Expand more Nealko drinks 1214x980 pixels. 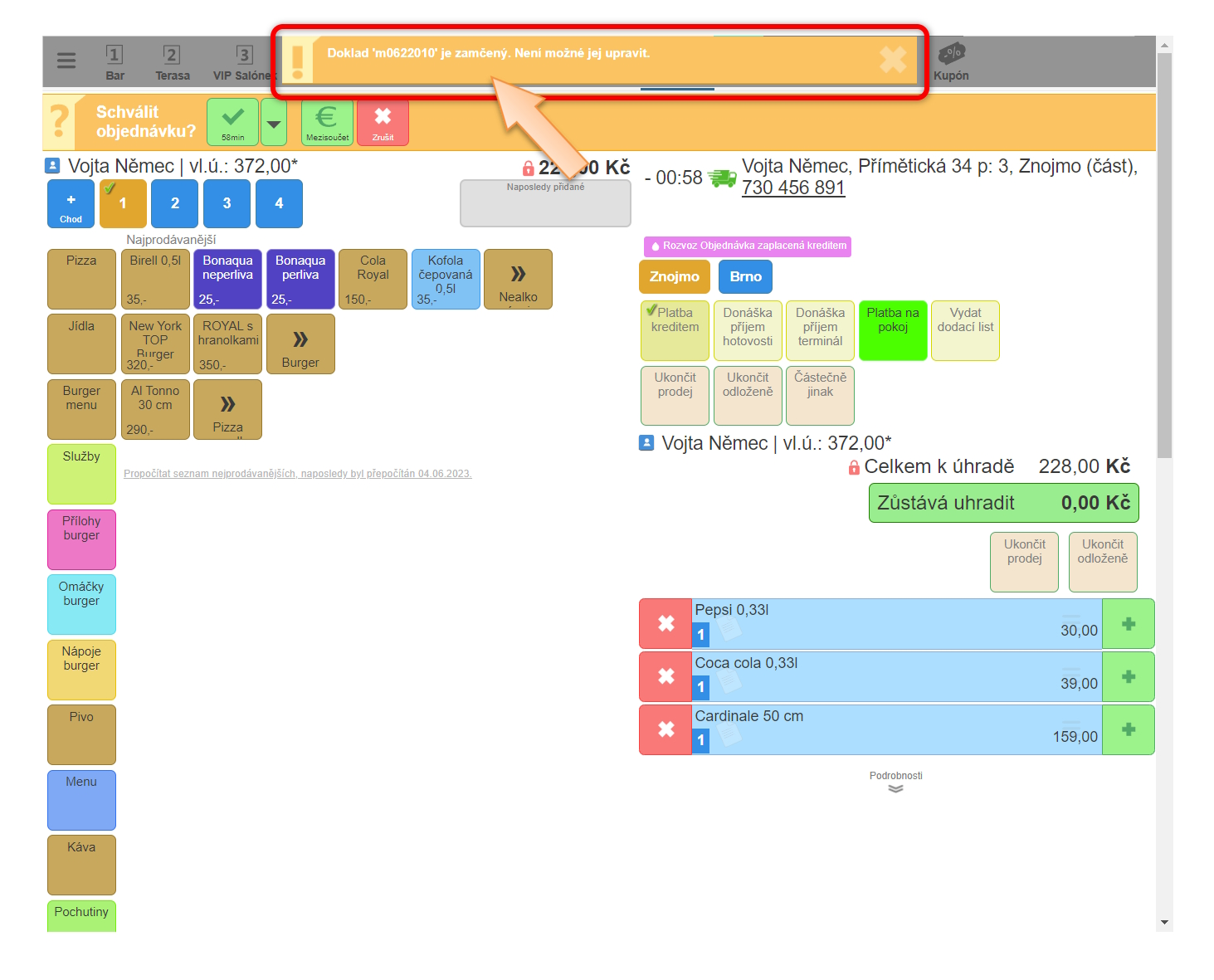[518, 280]
